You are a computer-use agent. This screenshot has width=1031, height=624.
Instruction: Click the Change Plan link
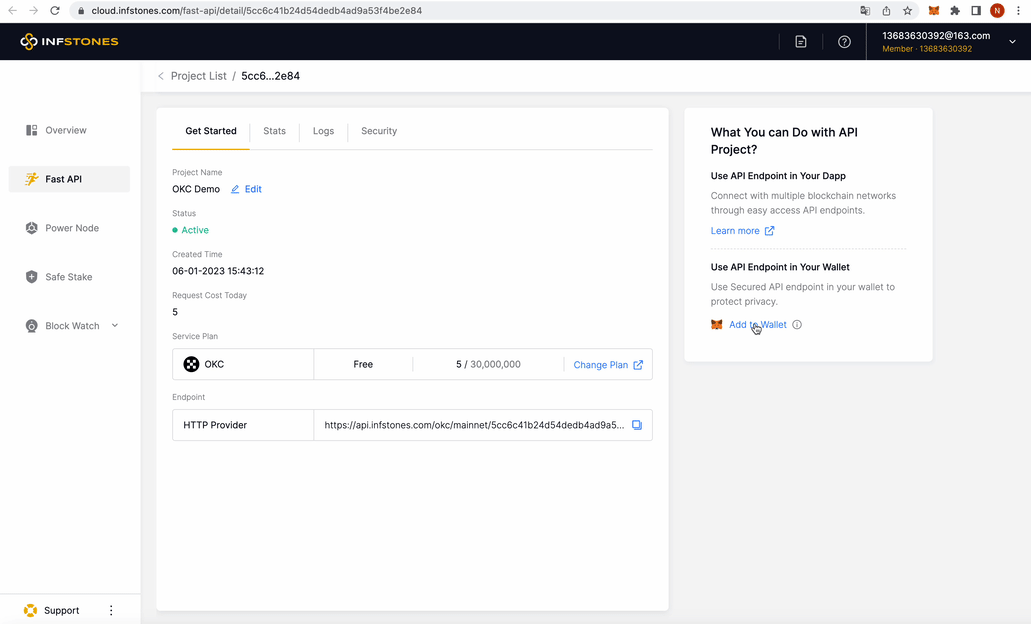(x=601, y=365)
